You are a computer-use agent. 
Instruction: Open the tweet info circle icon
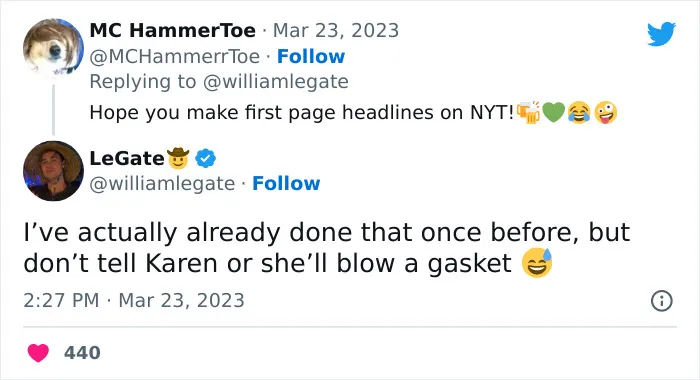(x=662, y=301)
